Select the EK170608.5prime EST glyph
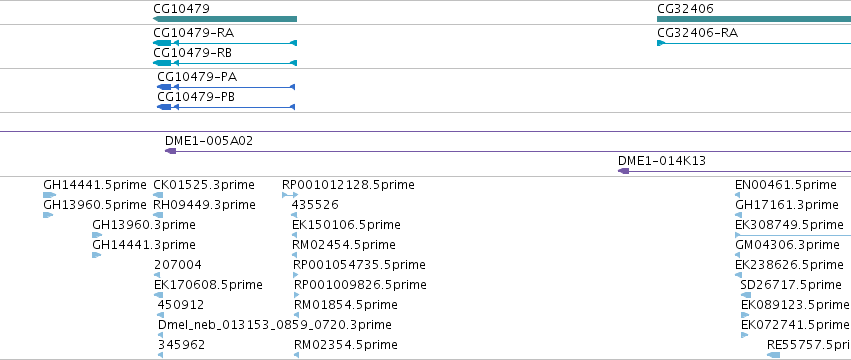 click(158, 295)
